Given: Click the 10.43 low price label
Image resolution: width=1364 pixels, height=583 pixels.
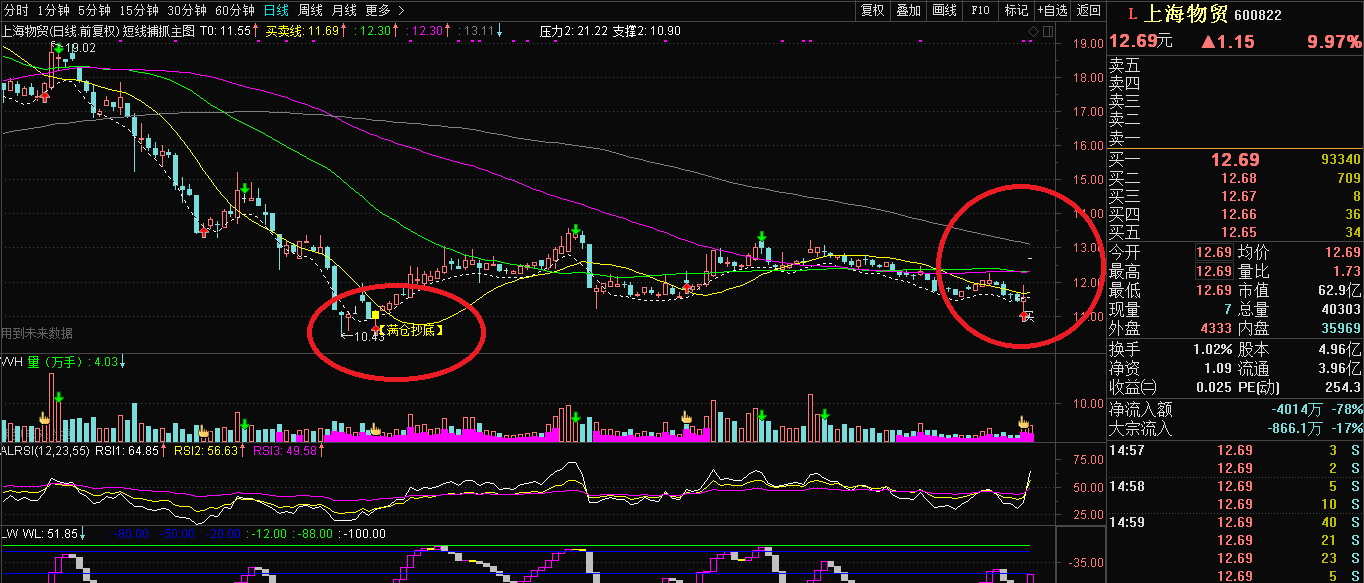Looking at the screenshot, I should coord(370,337).
